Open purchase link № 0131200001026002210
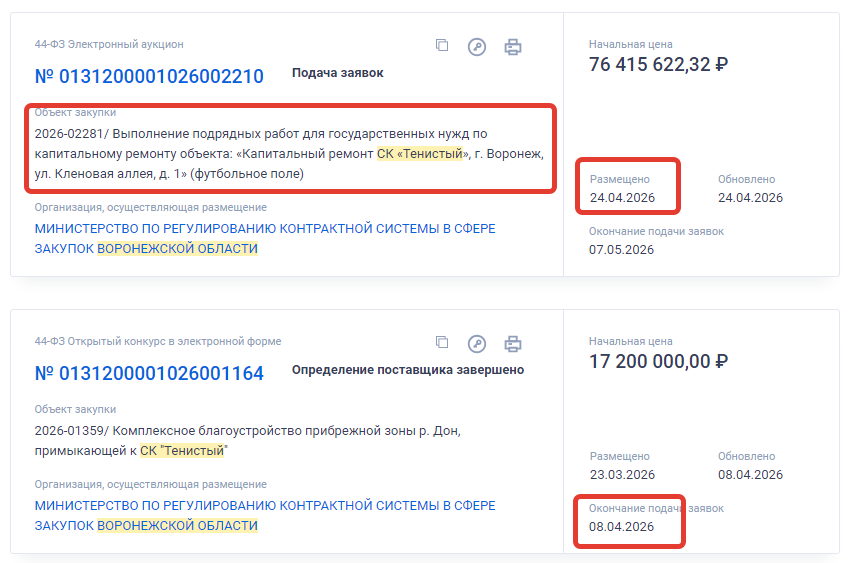853x563 pixels. pyautogui.click(x=149, y=76)
